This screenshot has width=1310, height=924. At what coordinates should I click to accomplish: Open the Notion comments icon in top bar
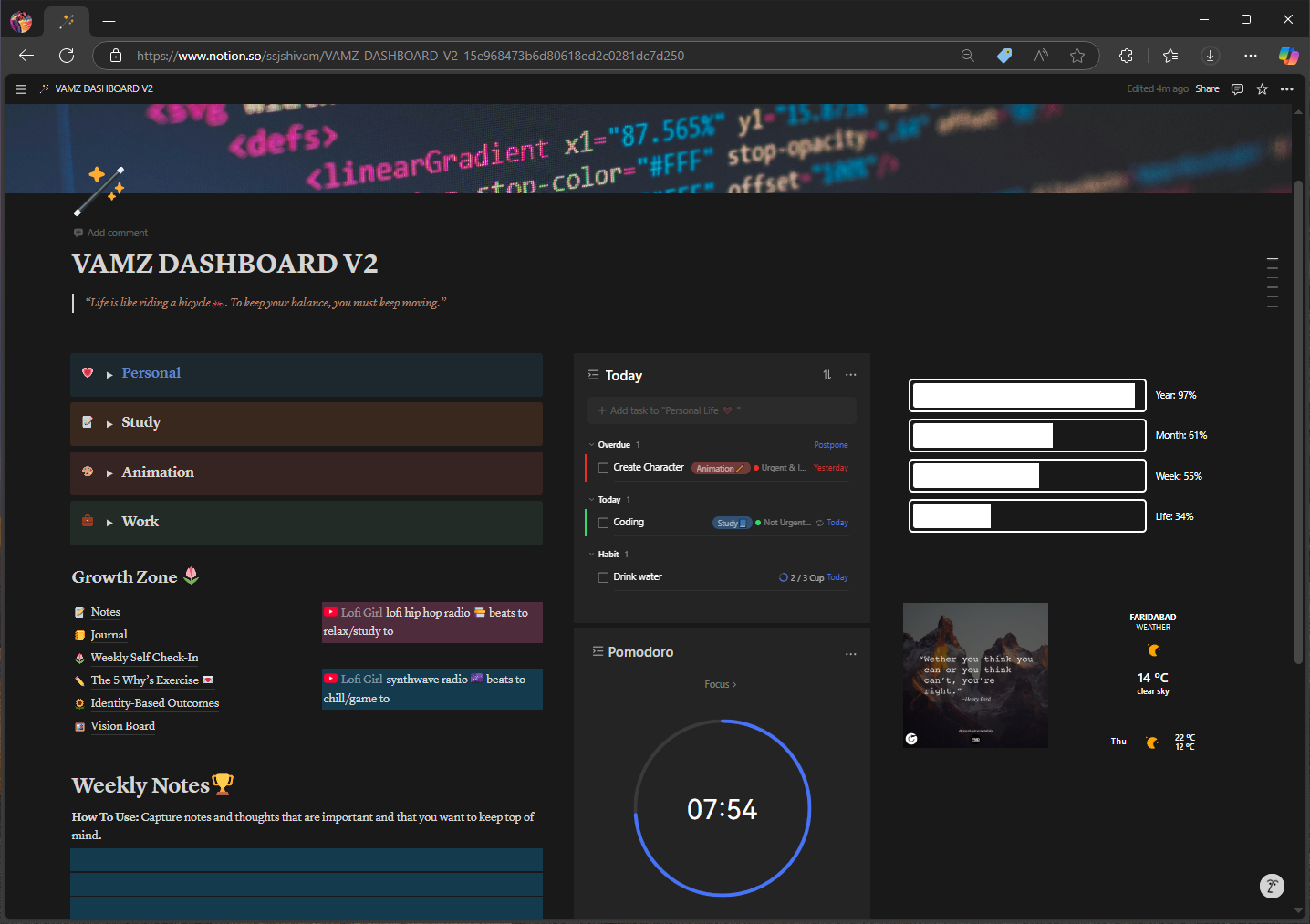pos(1237,89)
